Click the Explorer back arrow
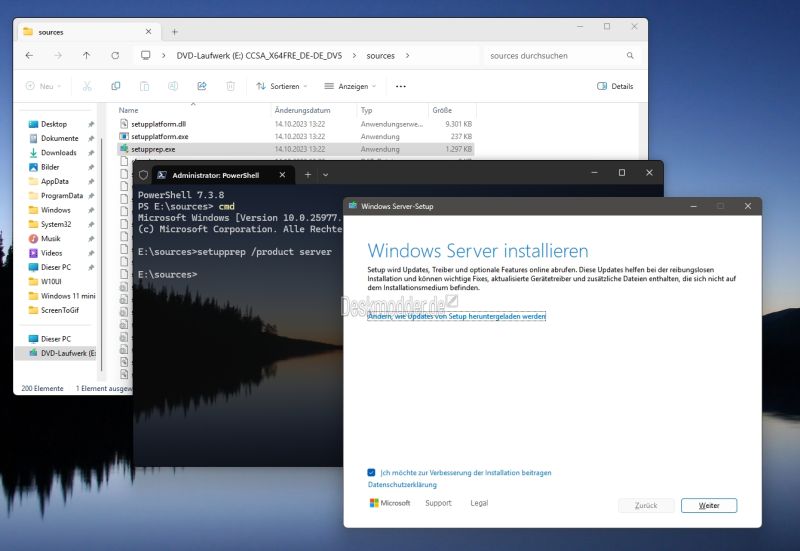The image size is (800, 551). click(29, 56)
